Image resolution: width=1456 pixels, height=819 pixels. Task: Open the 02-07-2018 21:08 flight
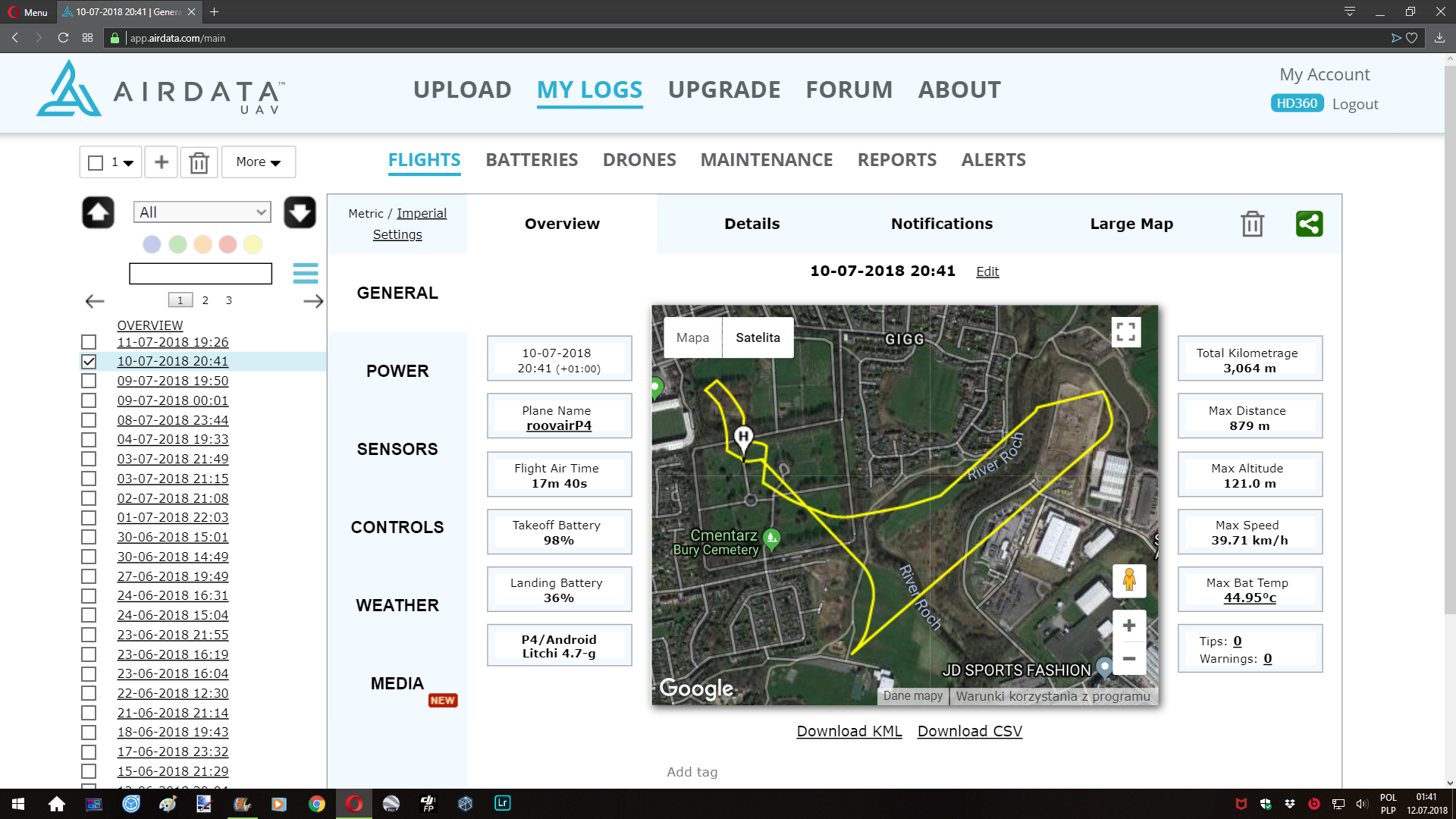(x=173, y=498)
